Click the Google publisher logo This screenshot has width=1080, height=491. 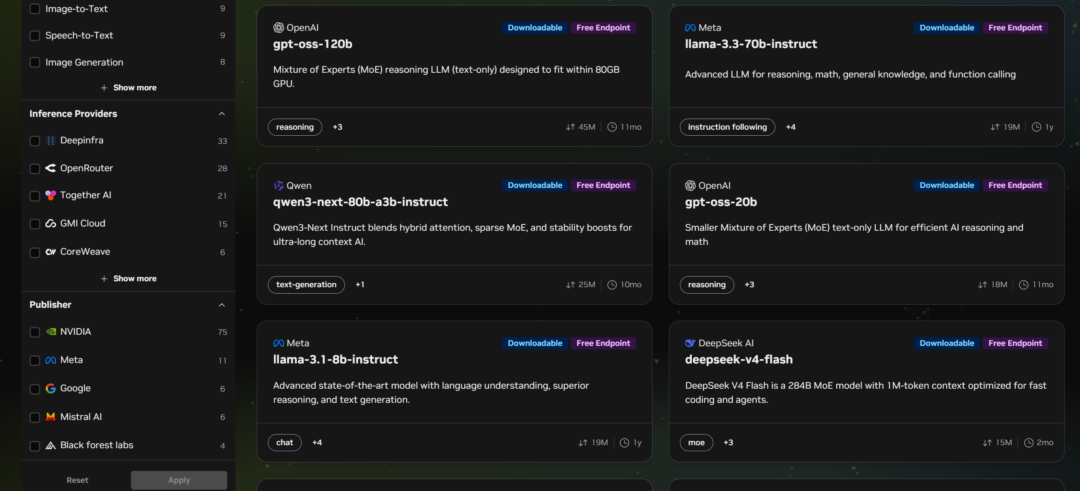(50, 388)
